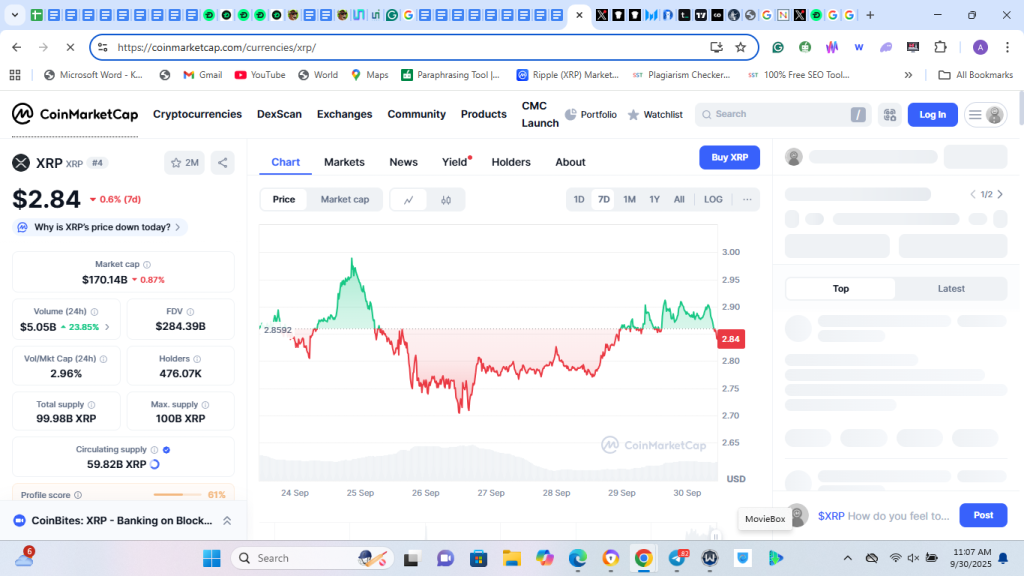The width and height of the screenshot is (1024, 576).
Task: Click the QR code icon beside search
Action: [889, 115]
